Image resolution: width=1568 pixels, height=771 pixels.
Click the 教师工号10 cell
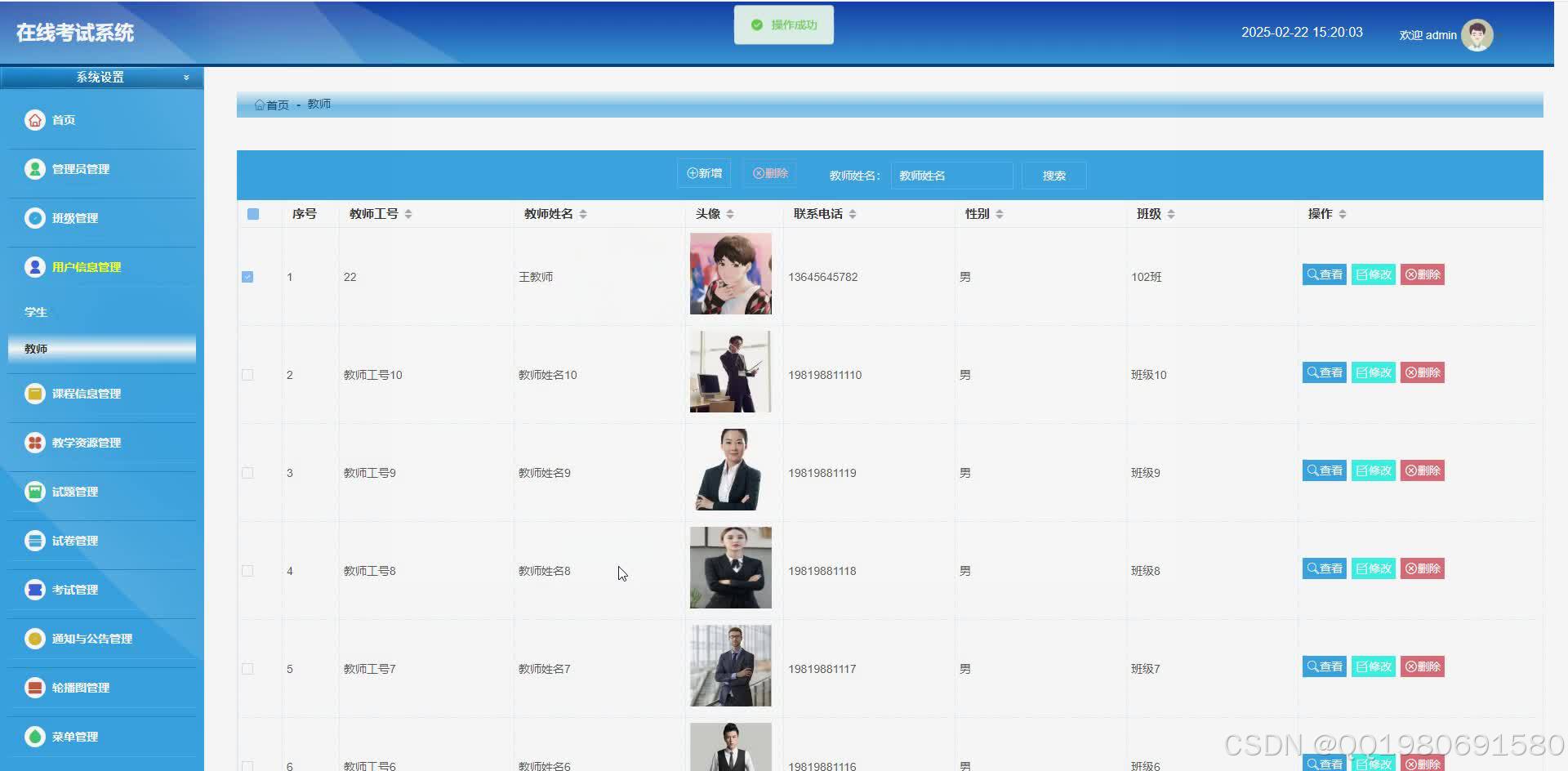coord(373,375)
